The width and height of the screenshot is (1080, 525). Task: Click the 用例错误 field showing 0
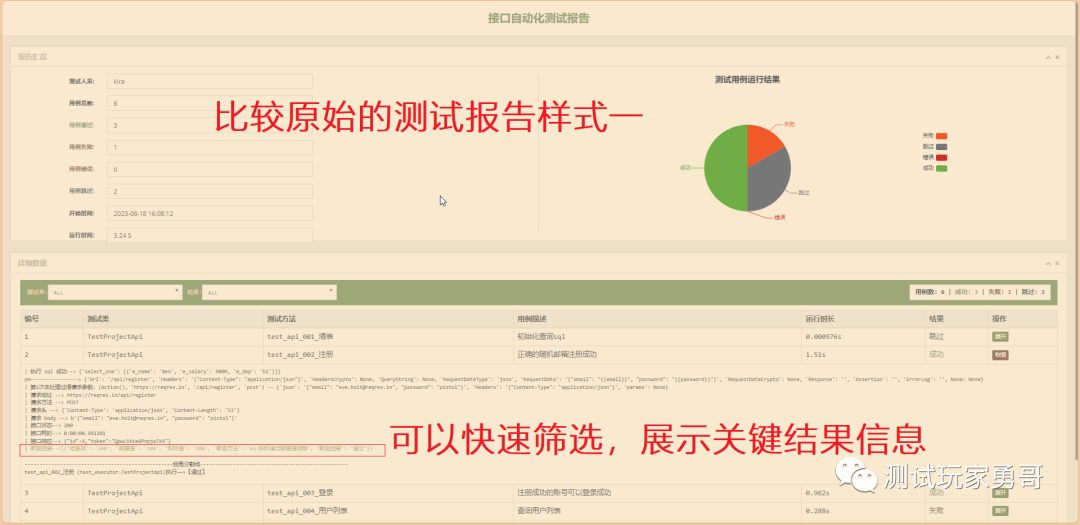[x=210, y=169]
